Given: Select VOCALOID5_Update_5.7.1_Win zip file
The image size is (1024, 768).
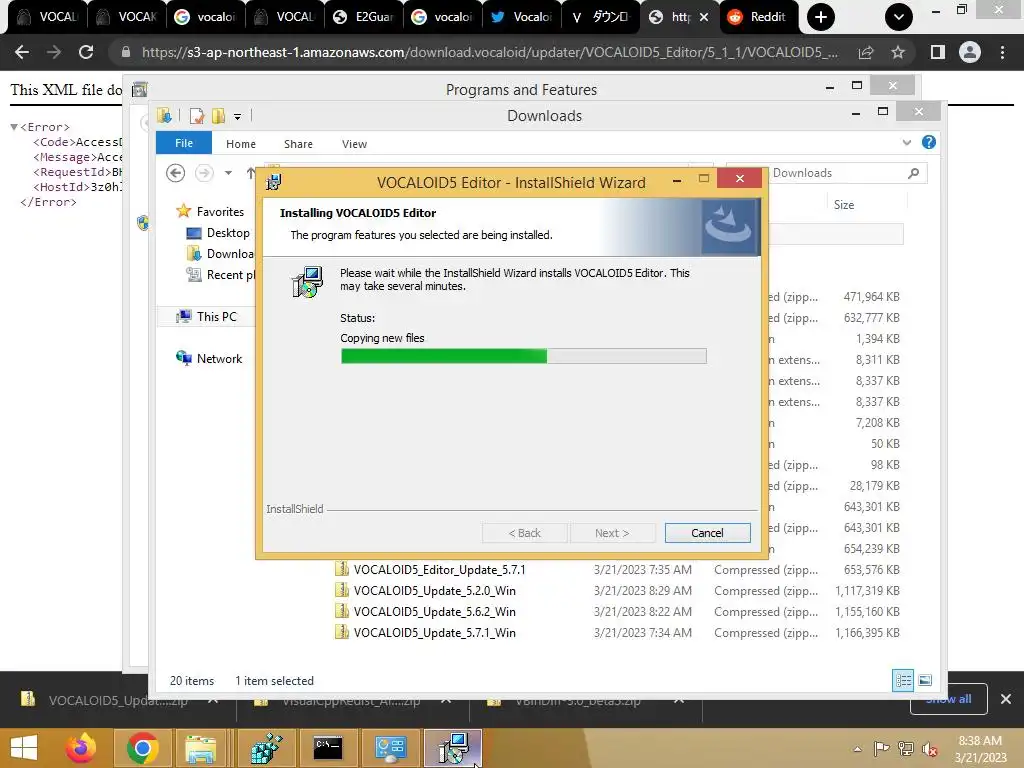Looking at the screenshot, I should click(x=434, y=632).
